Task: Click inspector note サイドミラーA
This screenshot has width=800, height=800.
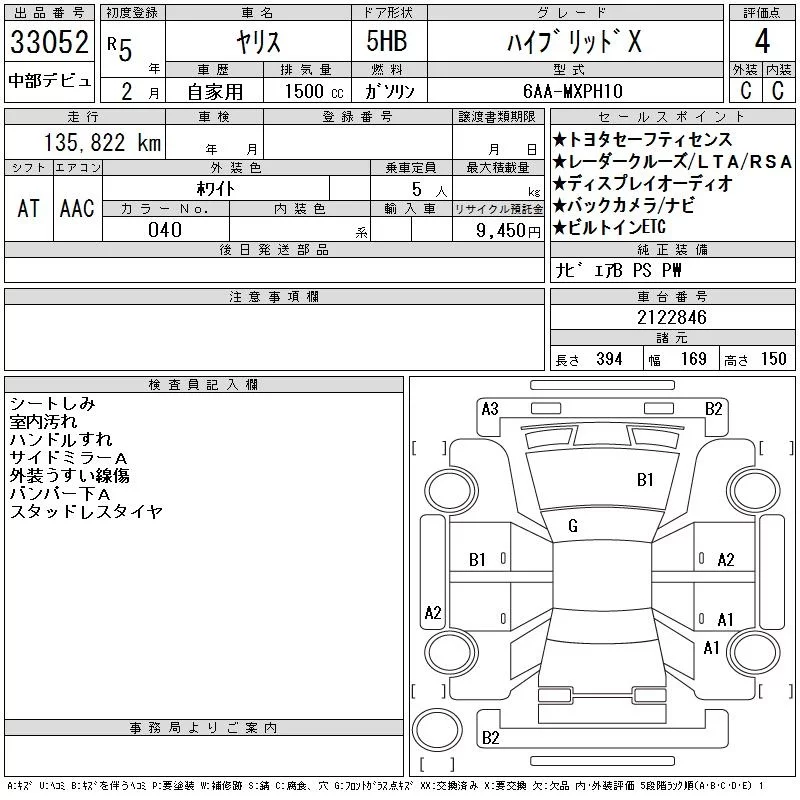Action: point(68,458)
